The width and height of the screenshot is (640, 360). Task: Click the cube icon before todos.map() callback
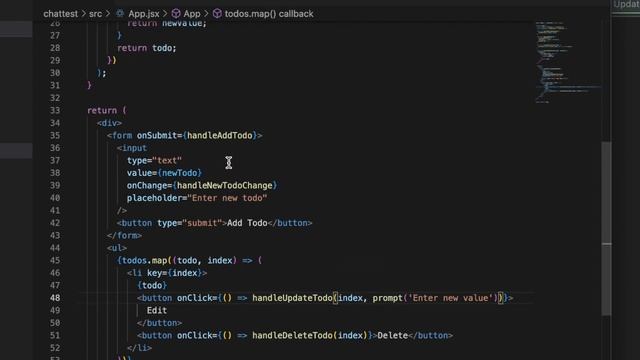tap(217, 13)
